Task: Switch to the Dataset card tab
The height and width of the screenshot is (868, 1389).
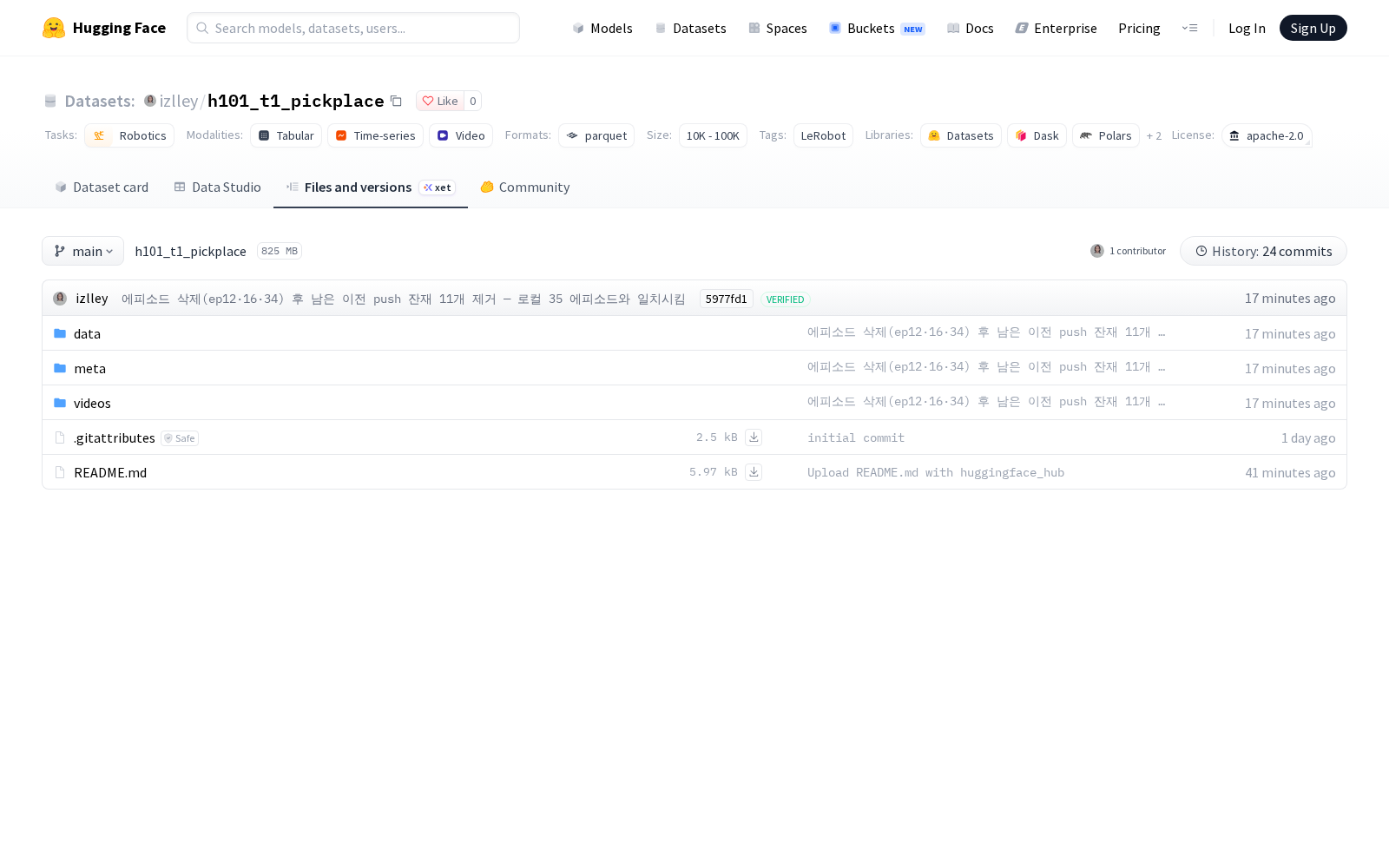Action: coord(102,187)
